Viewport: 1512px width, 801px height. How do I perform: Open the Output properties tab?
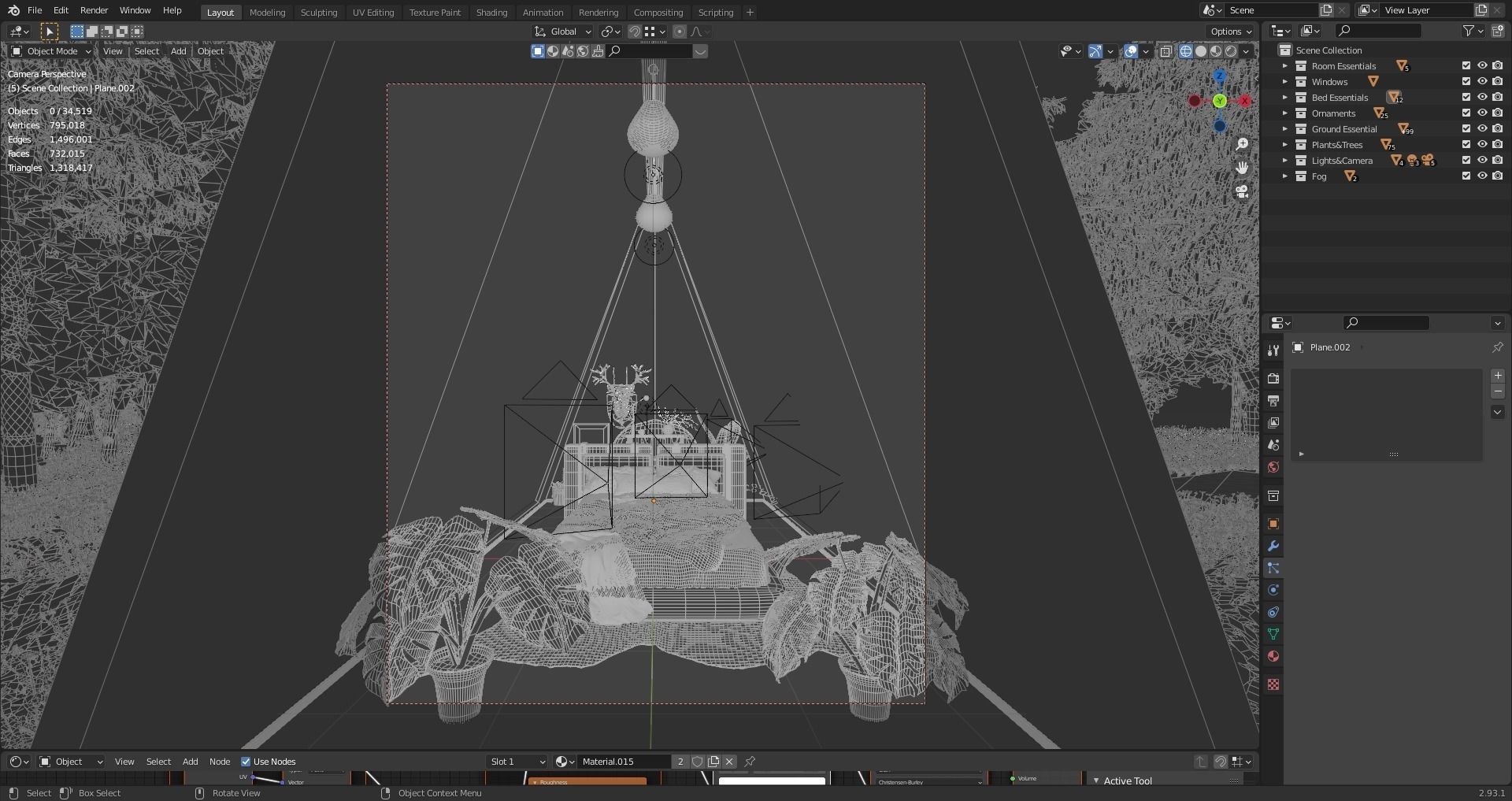(1273, 401)
